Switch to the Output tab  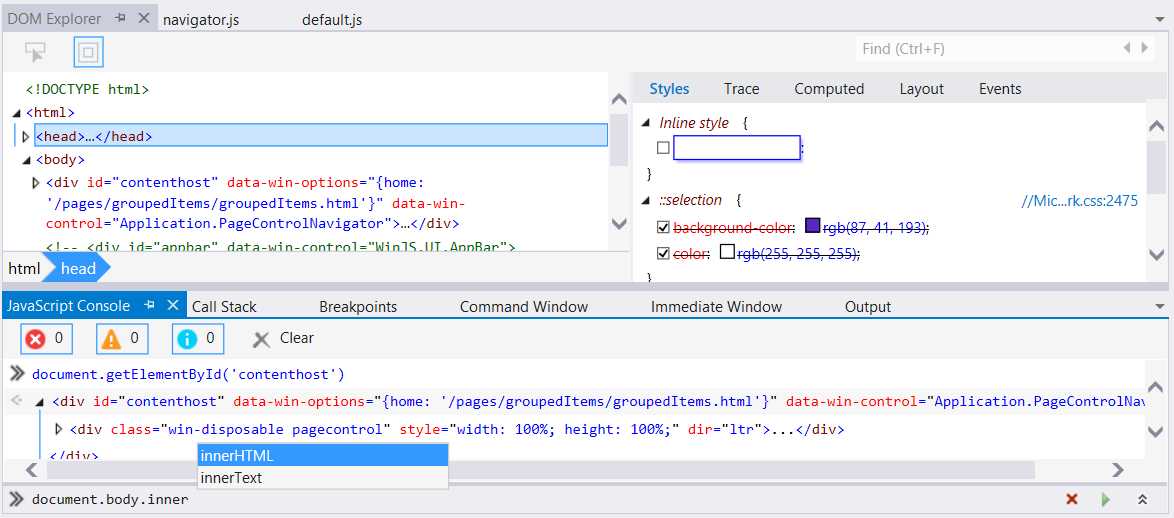point(868,307)
